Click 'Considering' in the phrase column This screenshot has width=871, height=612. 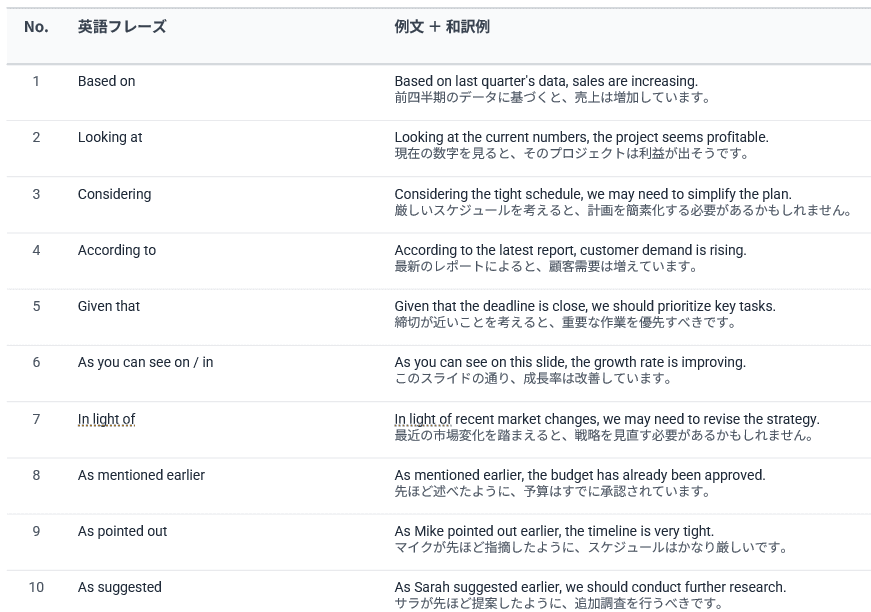(114, 194)
